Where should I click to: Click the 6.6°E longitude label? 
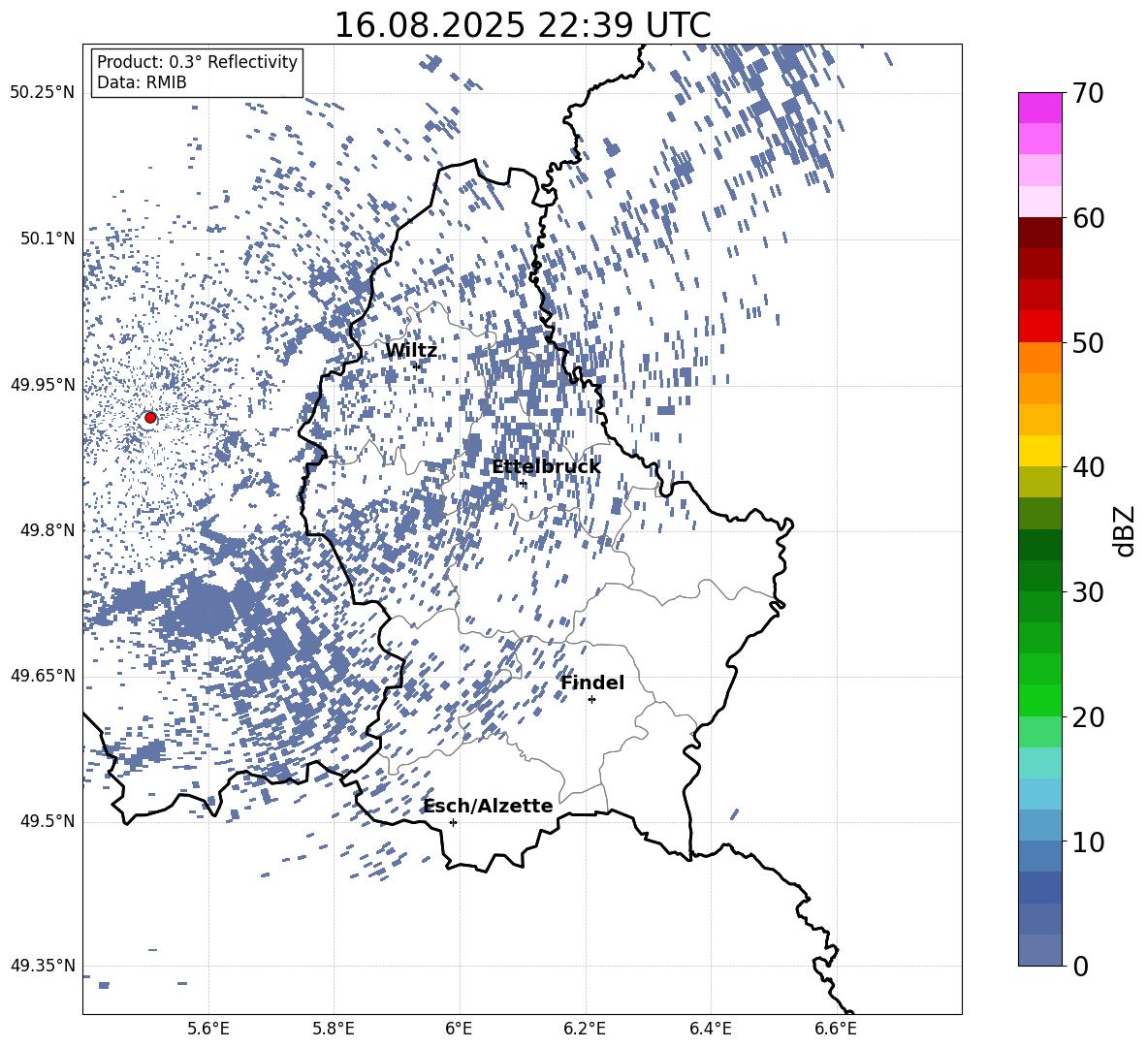click(x=836, y=1029)
